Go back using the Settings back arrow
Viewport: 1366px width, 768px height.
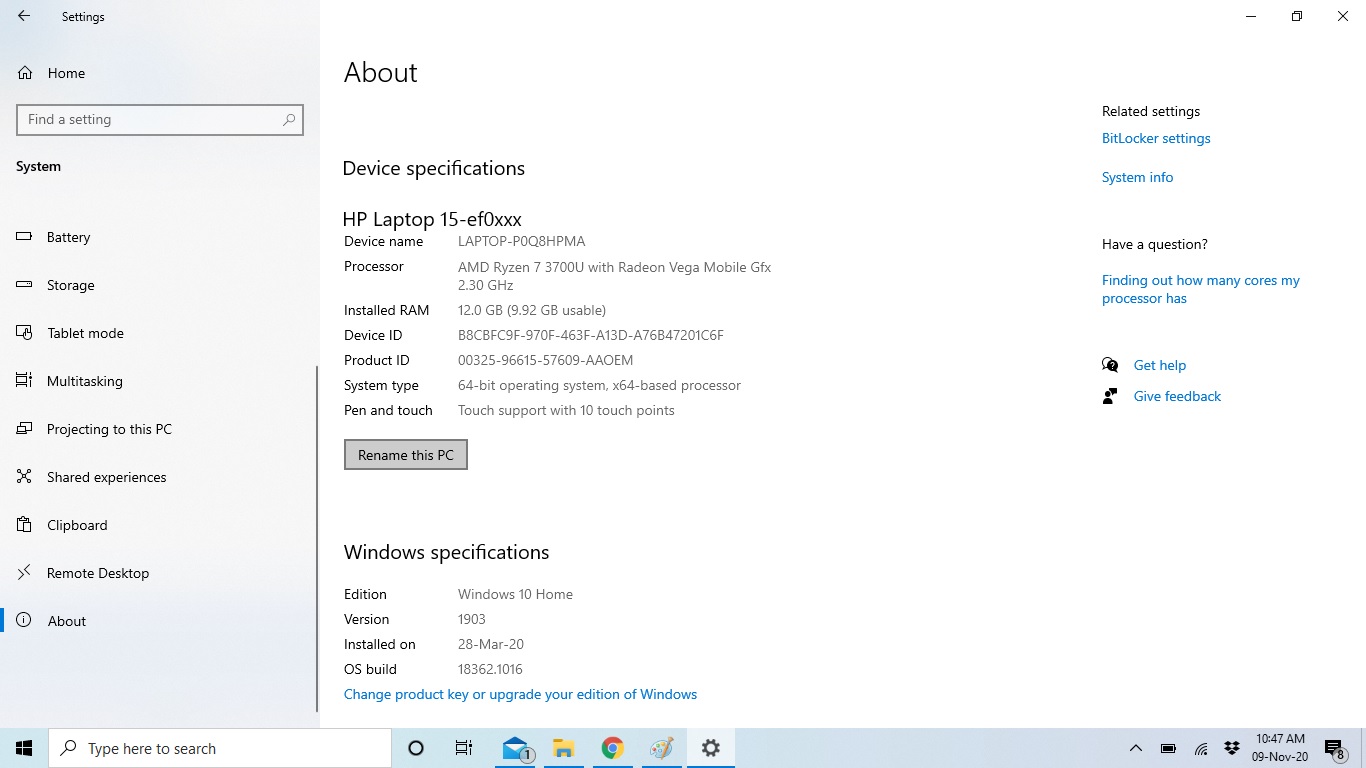click(x=24, y=16)
